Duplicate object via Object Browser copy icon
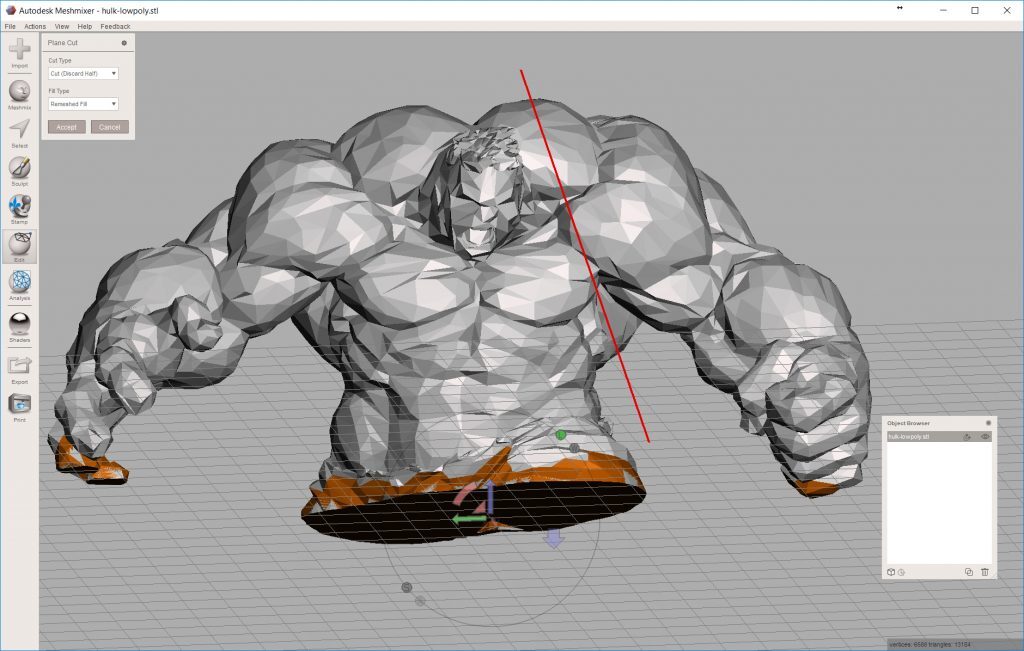The image size is (1024, 651). click(968, 572)
